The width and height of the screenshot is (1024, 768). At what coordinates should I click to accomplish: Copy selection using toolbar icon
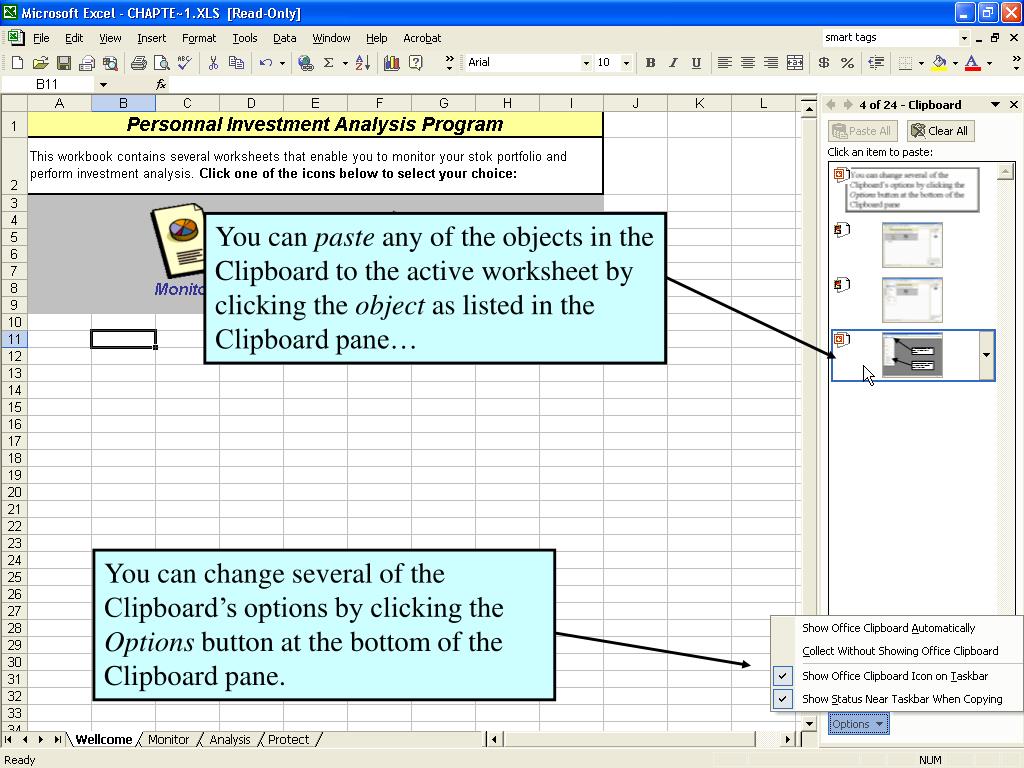(x=236, y=63)
